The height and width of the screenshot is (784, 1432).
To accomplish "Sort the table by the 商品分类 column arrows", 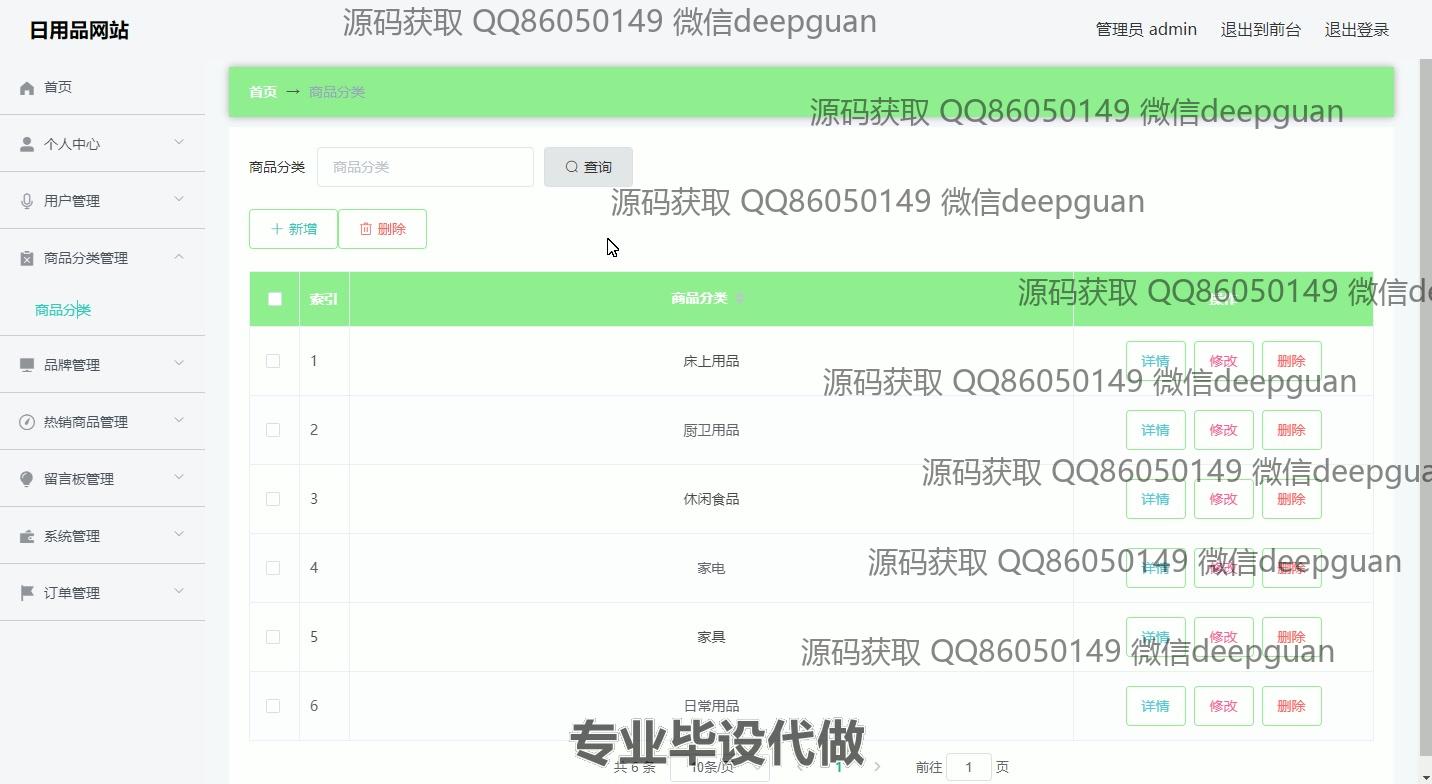I will 740,298.
